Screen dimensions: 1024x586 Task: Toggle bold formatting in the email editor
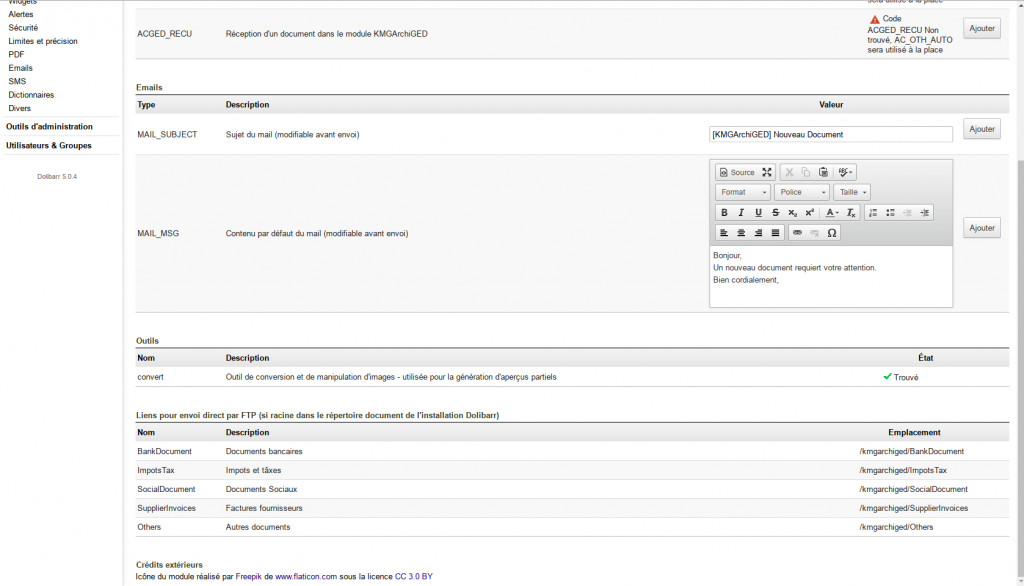pos(724,212)
